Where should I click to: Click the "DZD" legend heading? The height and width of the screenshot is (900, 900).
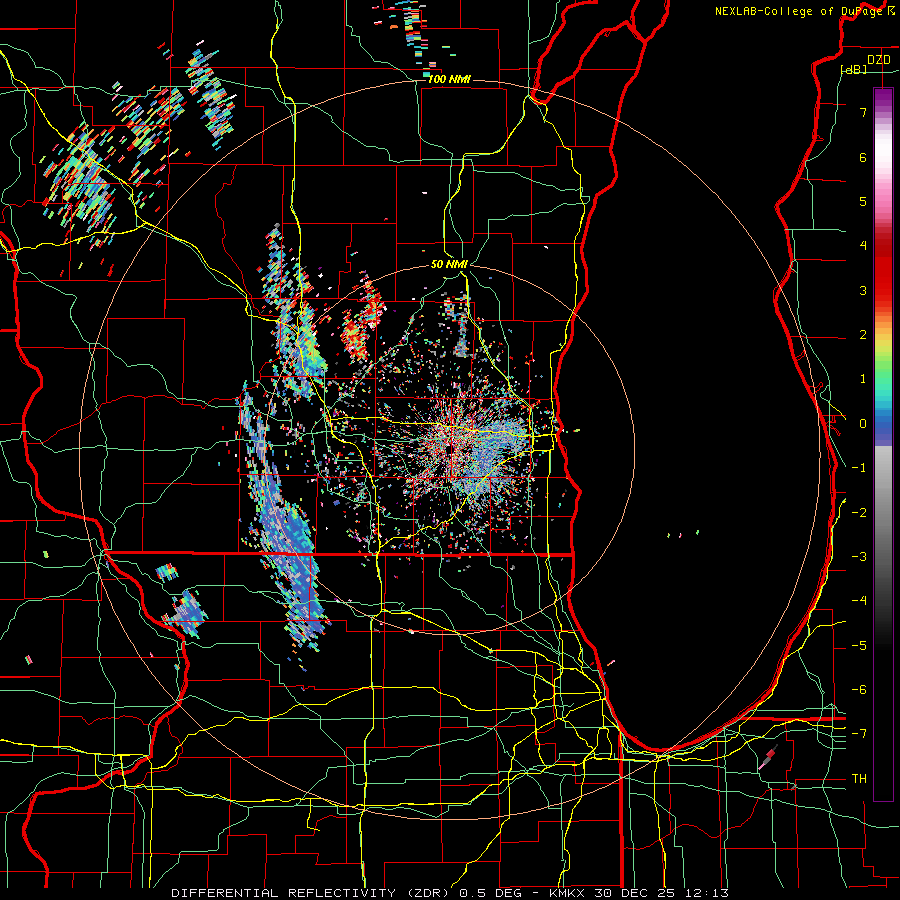coord(879,59)
